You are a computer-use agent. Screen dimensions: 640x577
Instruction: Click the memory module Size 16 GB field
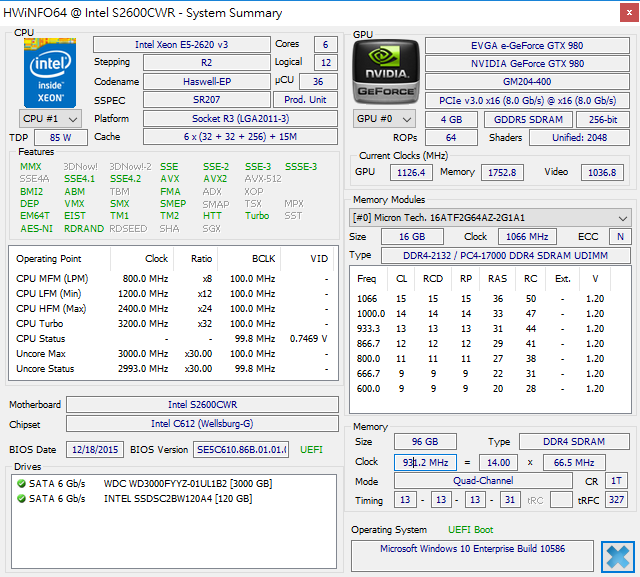click(412, 237)
